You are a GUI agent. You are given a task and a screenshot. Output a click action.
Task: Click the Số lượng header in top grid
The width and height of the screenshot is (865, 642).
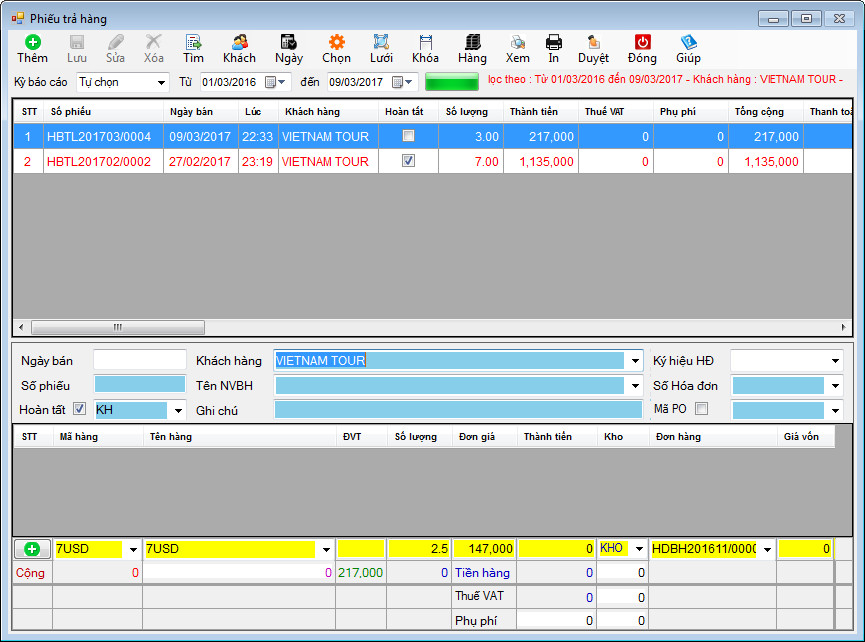point(471,111)
